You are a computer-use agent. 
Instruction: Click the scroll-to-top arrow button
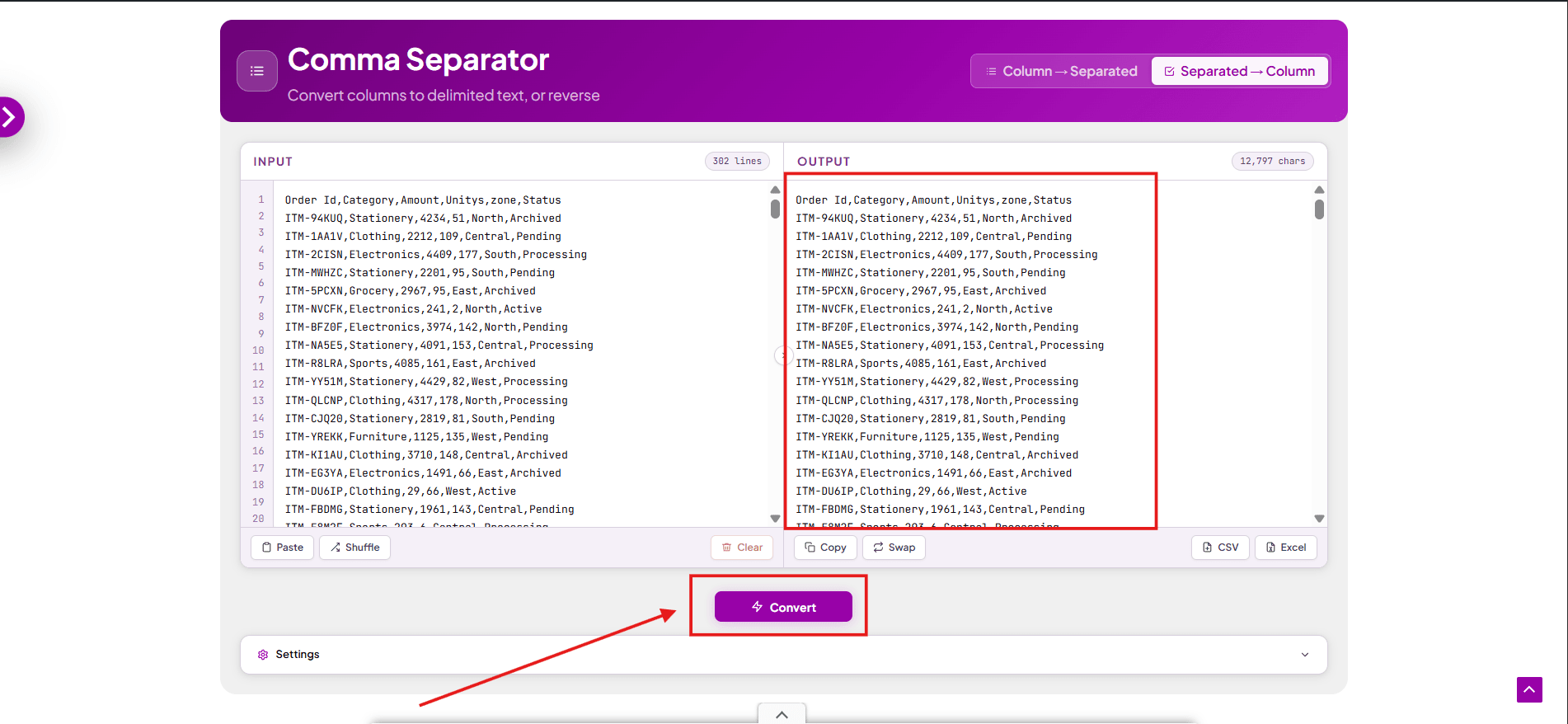click(x=1528, y=689)
